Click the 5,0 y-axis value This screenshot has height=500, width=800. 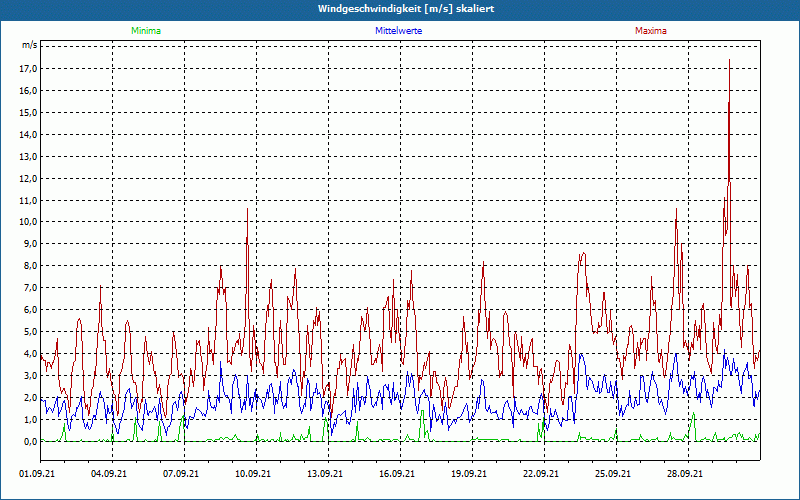tap(31, 331)
